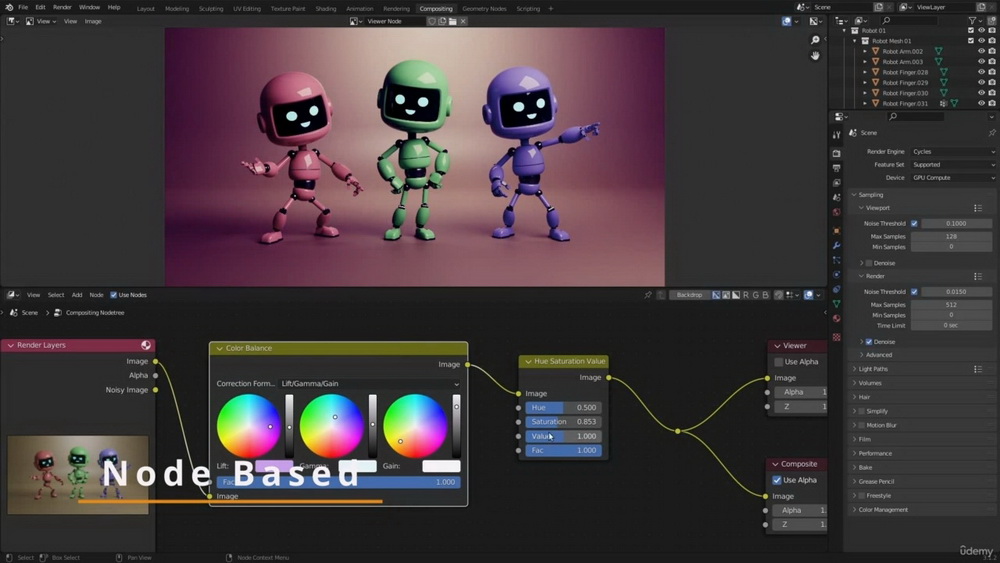Image resolution: width=1000 pixels, height=563 pixels.
Task: Open image folder icon beside Viewer Node
Action: click(x=452, y=21)
